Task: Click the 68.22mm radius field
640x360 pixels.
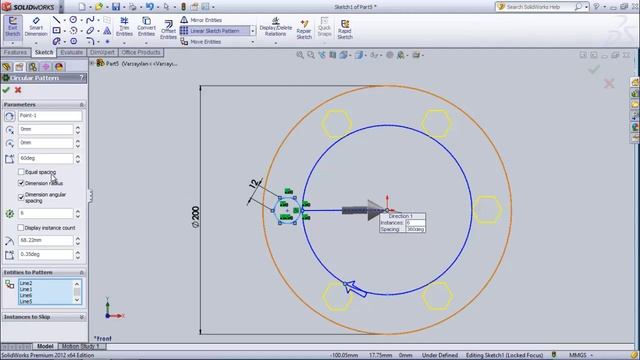Action: click(x=45, y=240)
